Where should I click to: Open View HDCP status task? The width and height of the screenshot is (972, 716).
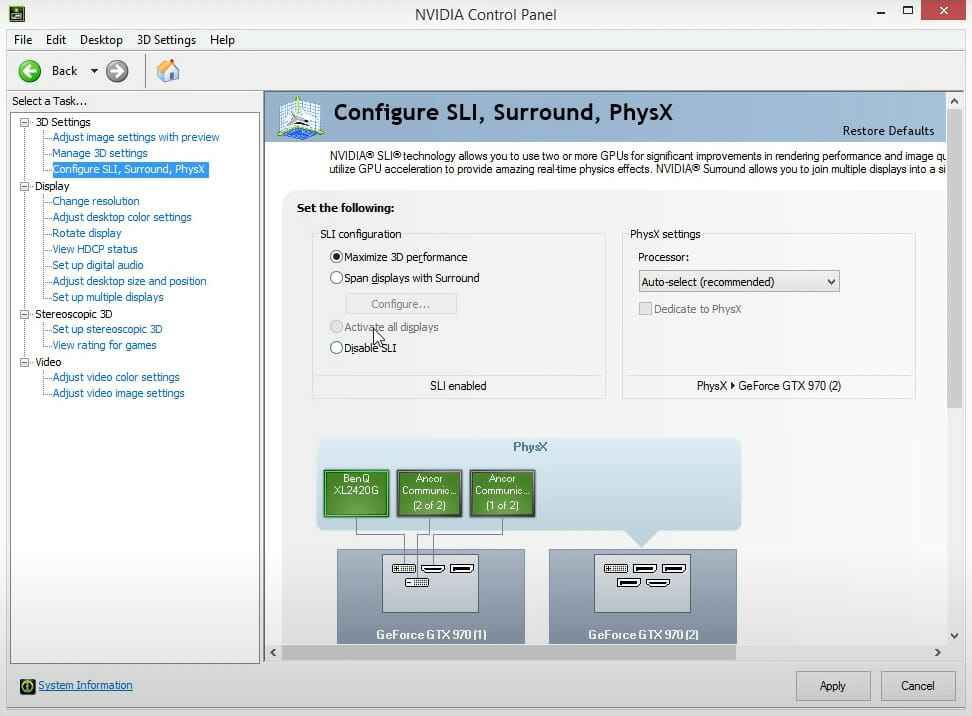tap(95, 249)
